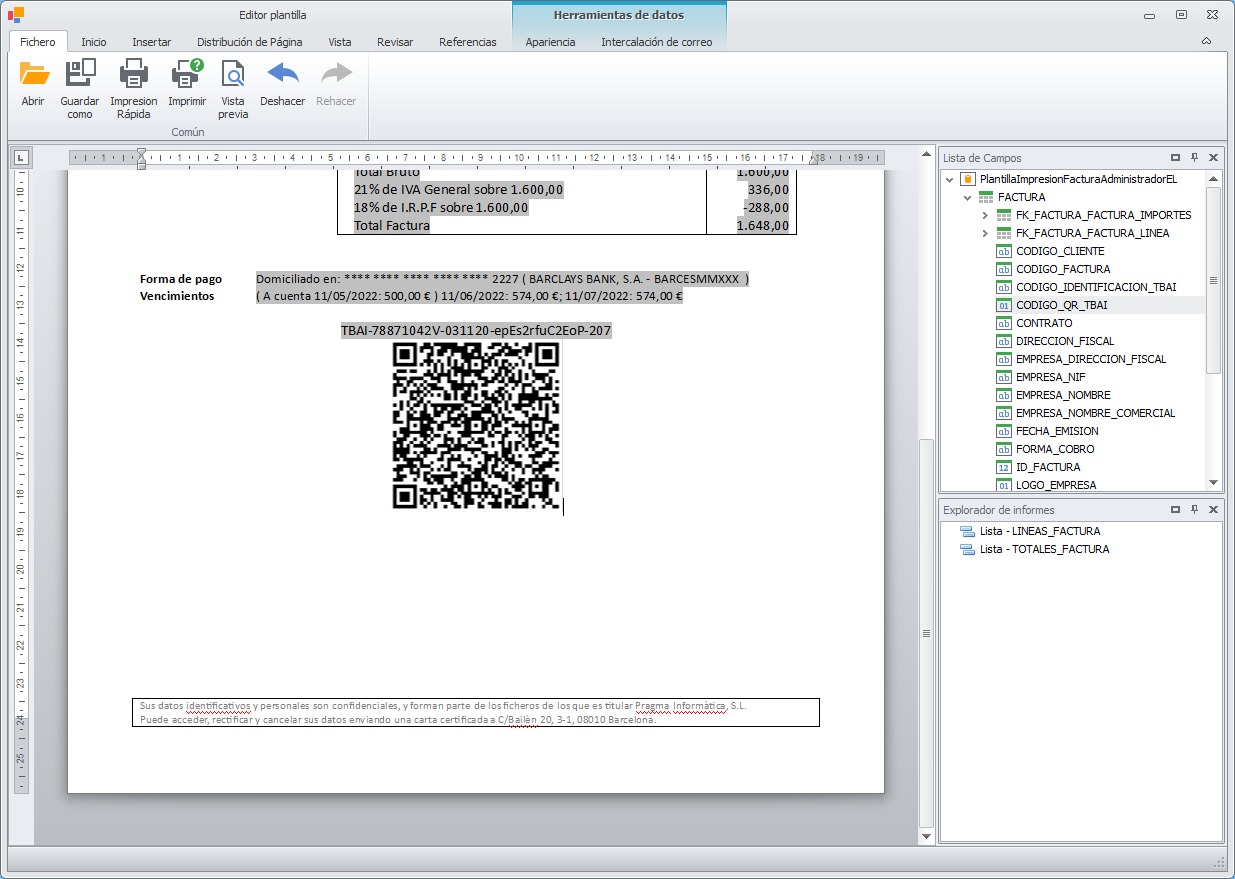Open Vista previa print preview
1235x879 pixels.
point(233,74)
